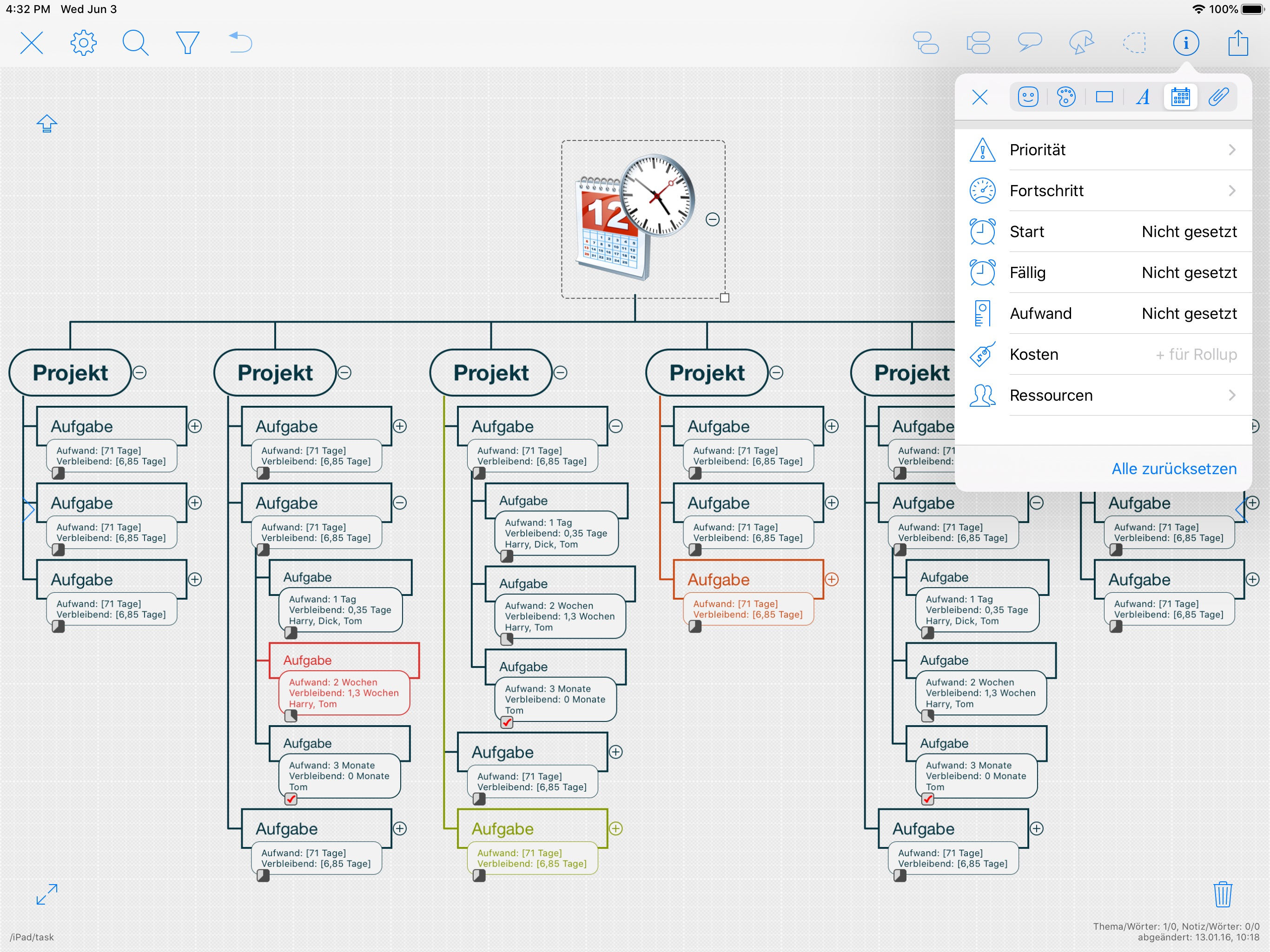This screenshot has width=1270, height=952.
Task: Tap the trash delete icon
Action: click(1222, 894)
